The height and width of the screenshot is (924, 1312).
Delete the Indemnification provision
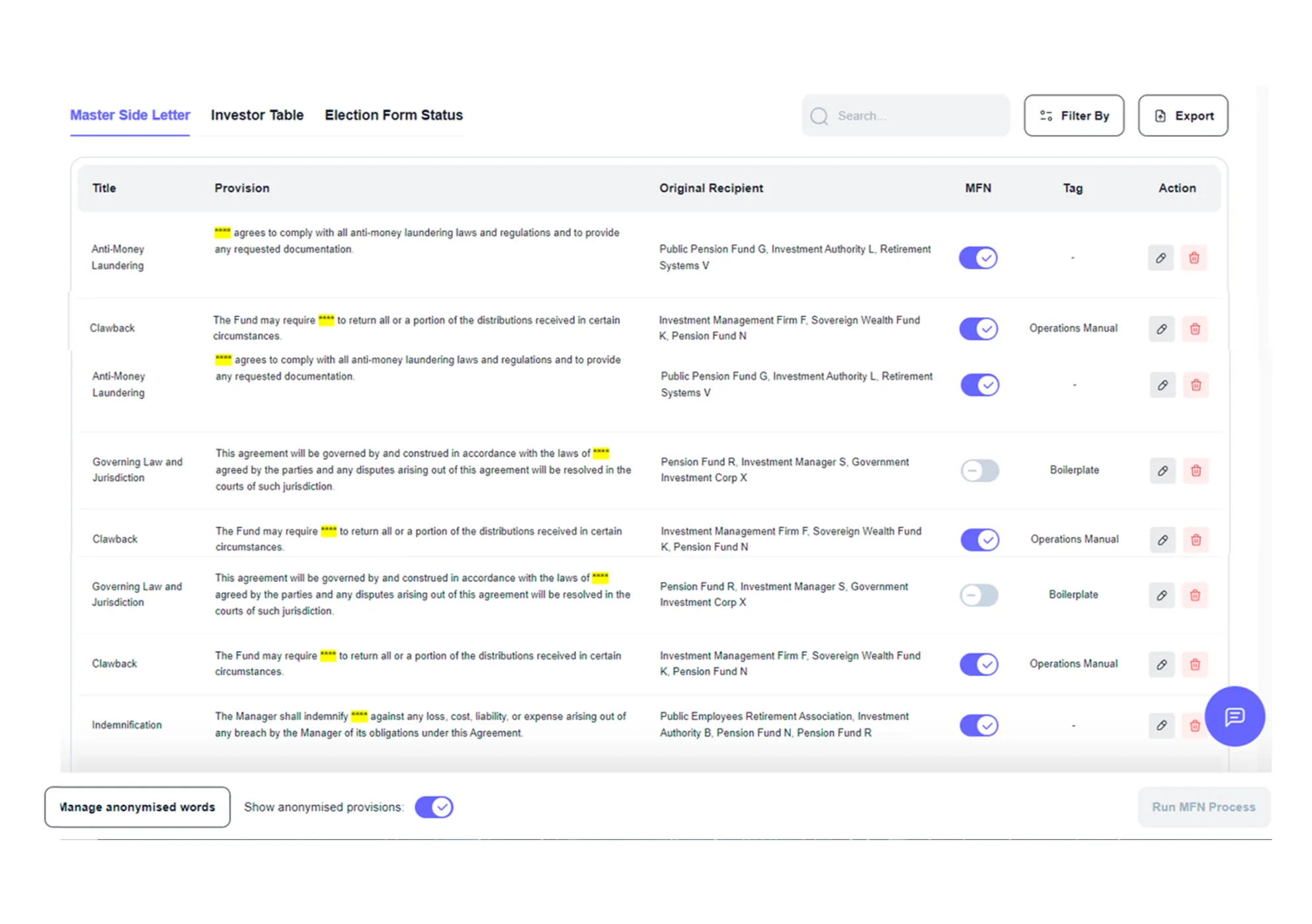[x=1194, y=725]
